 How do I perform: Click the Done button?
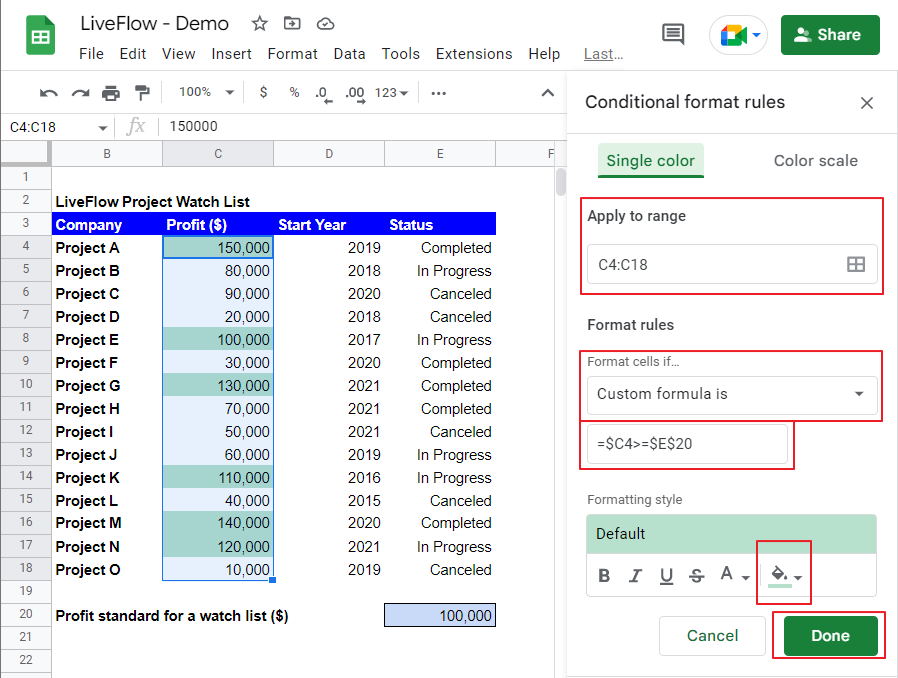click(x=830, y=636)
